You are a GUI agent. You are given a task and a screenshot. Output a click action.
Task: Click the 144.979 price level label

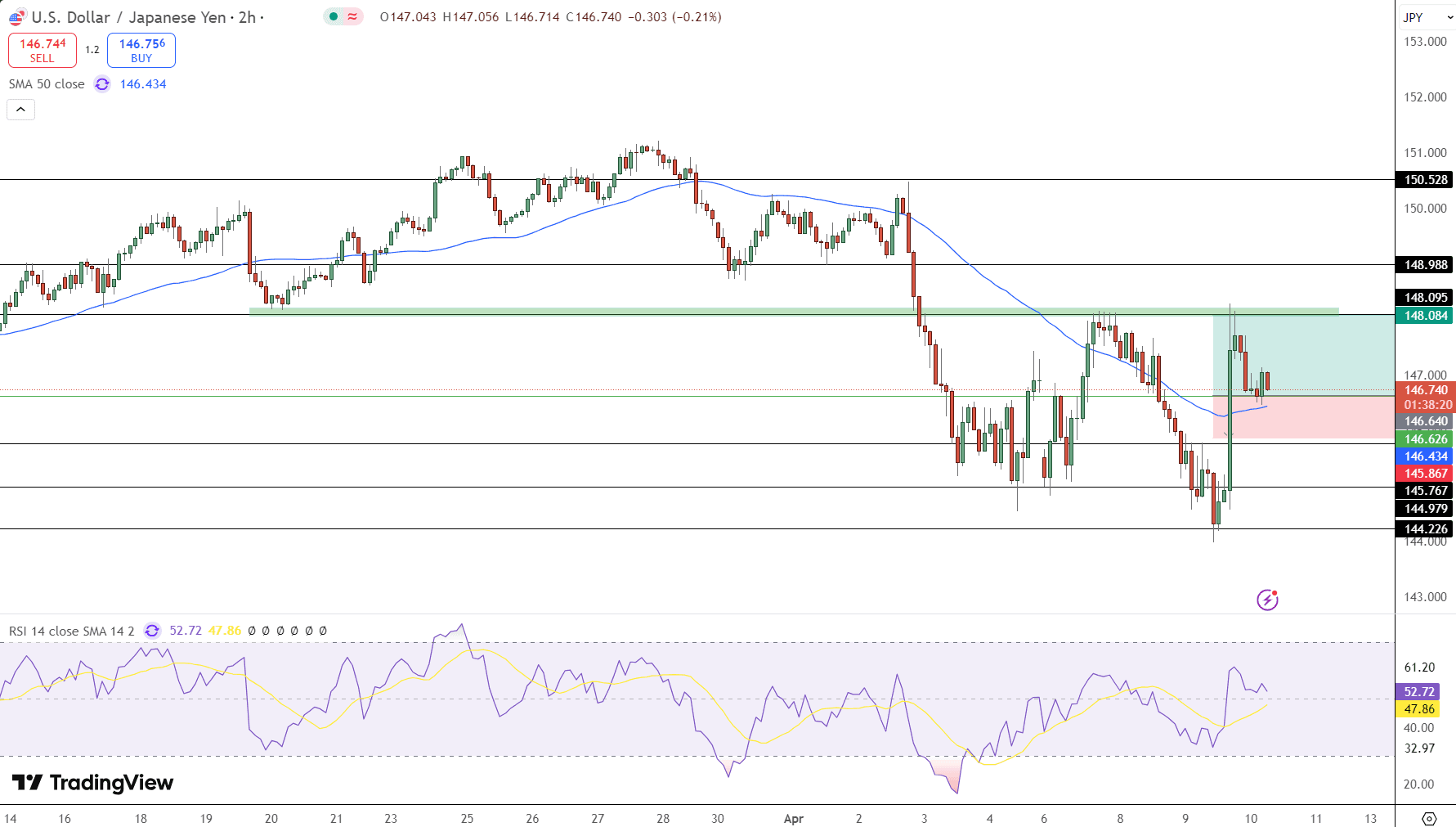pos(1426,509)
